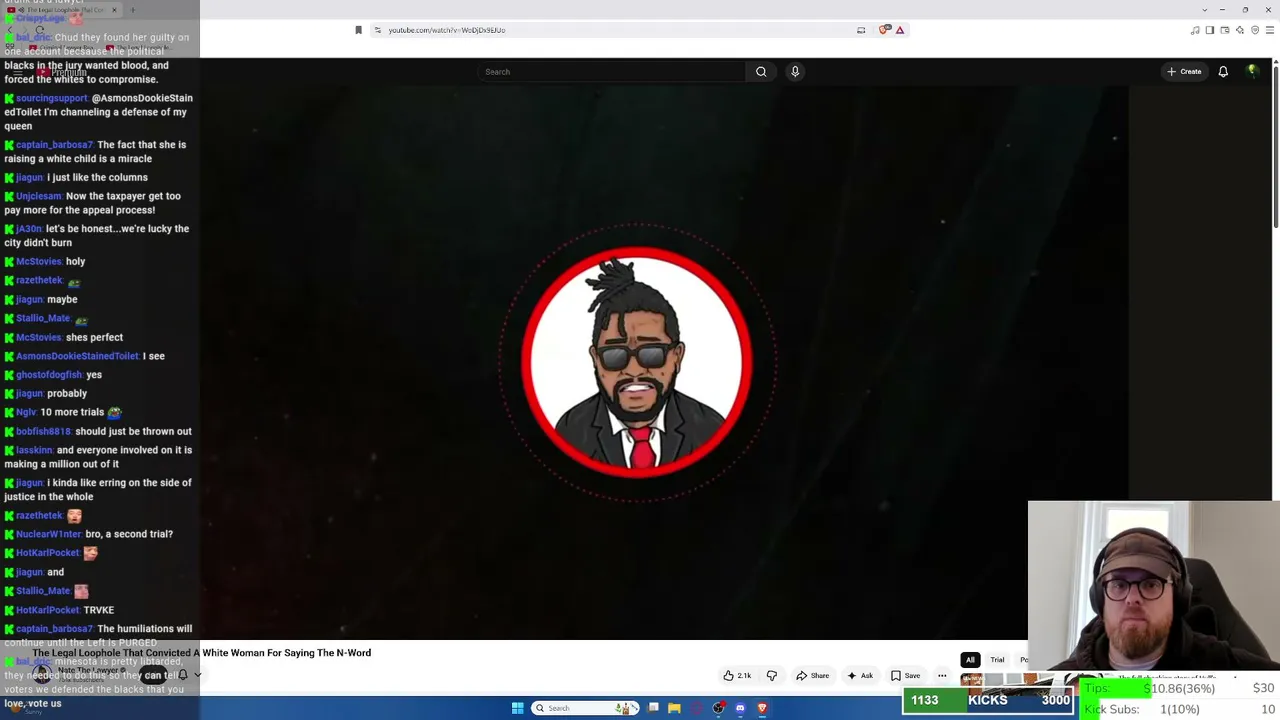The width and height of the screenshot is (1280, 720).
Task: Click the sourcingsupport username in chat
Action: [x=52, y=98]
